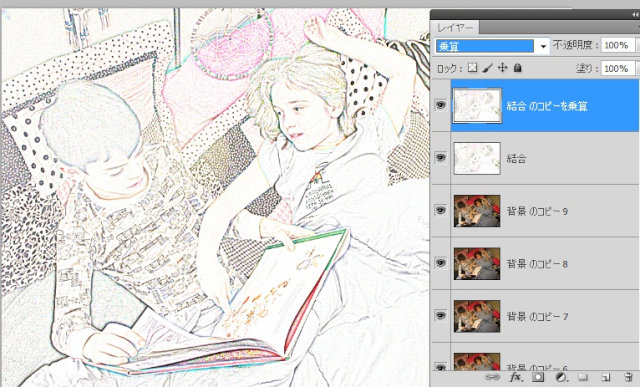Image resolution: width=640 pixels, height=387 pixels.
Task: Select the 結合 のコピーを乗算 layer thumbnail
Action: tap(477, 105)
